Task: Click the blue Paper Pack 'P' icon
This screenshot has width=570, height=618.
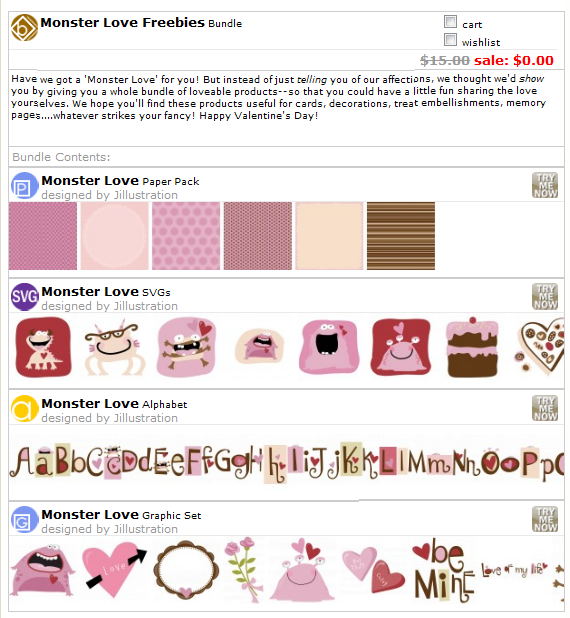Action: tap(24, 186)
